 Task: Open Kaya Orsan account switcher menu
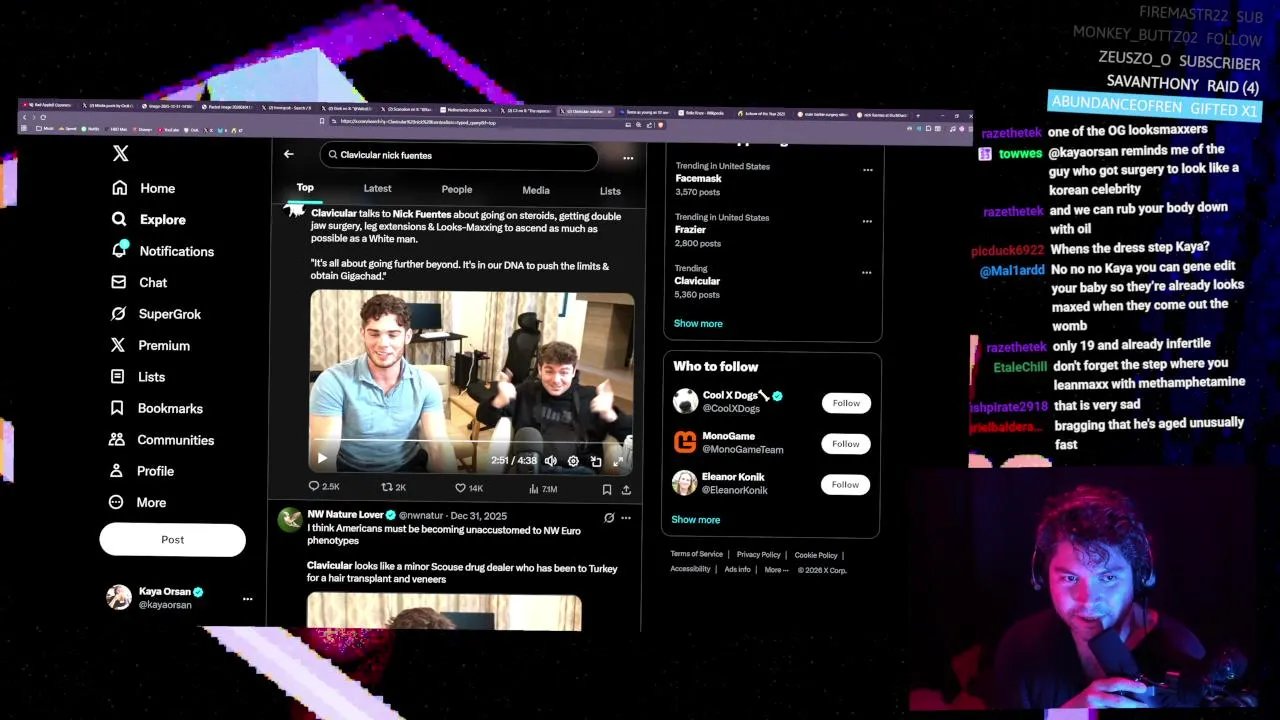pos(247,599)
